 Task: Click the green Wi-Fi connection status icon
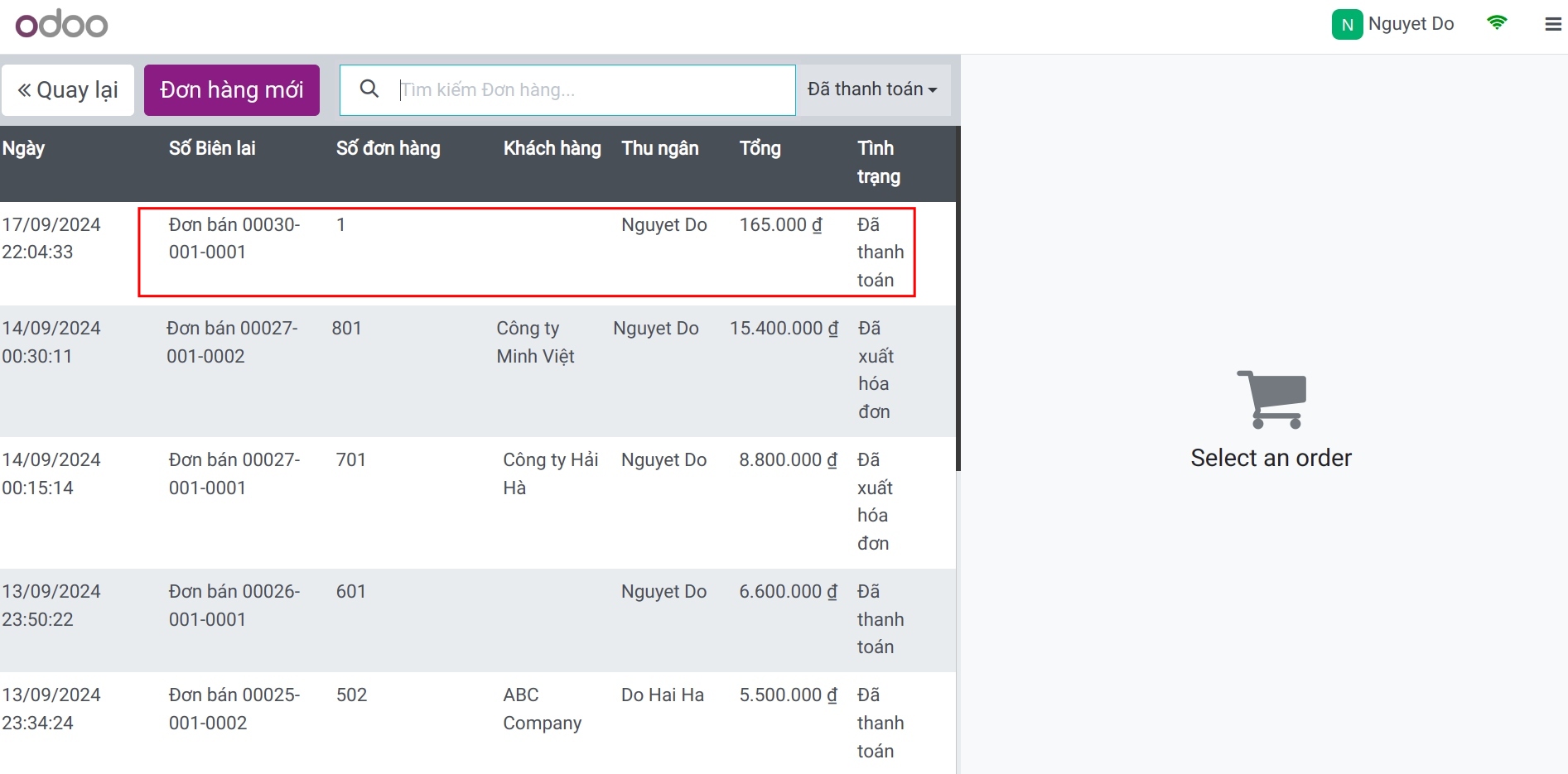[x=1496, y=23]
